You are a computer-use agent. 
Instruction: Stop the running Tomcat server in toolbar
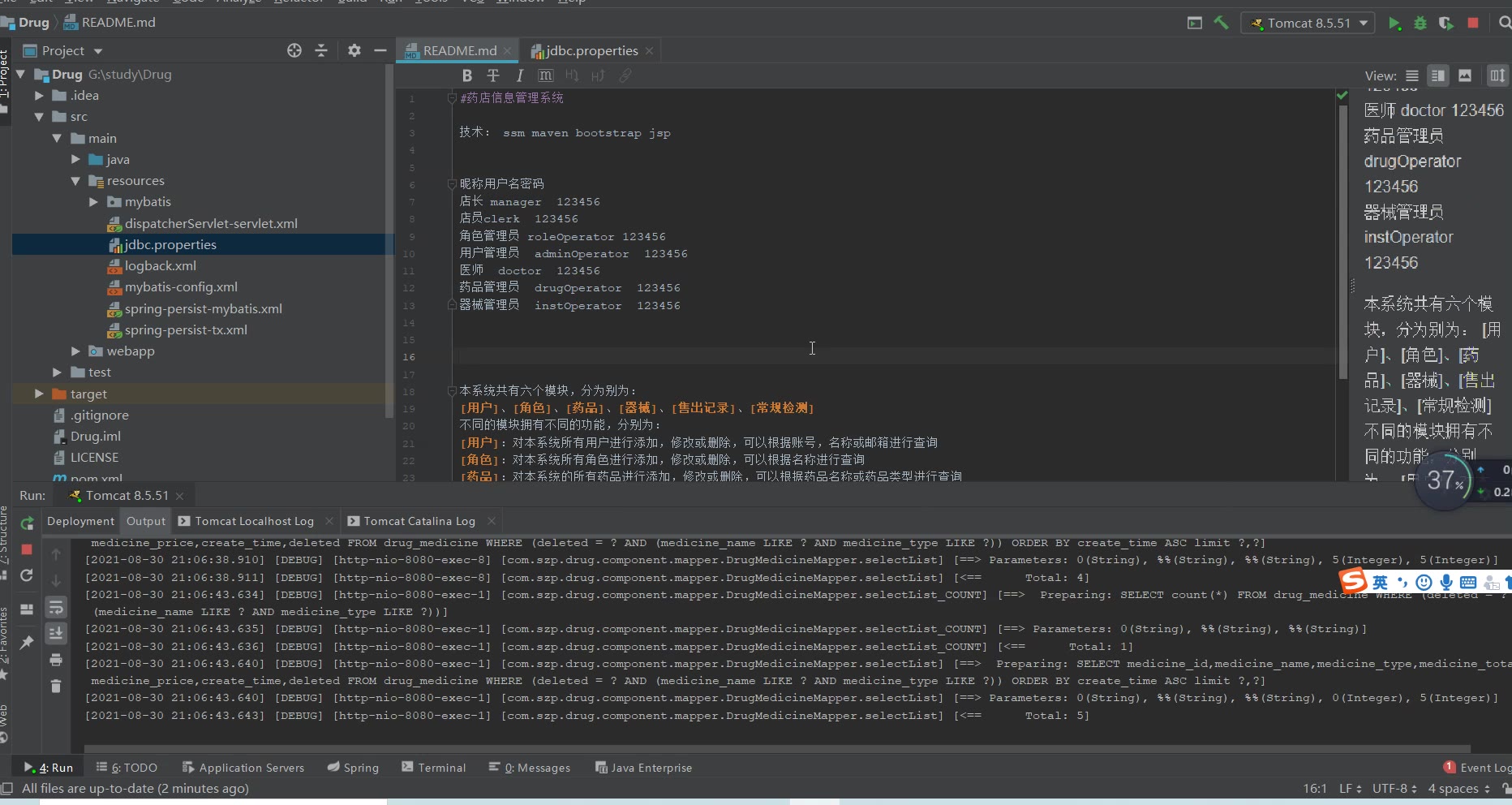click(x=1473, y=24)
